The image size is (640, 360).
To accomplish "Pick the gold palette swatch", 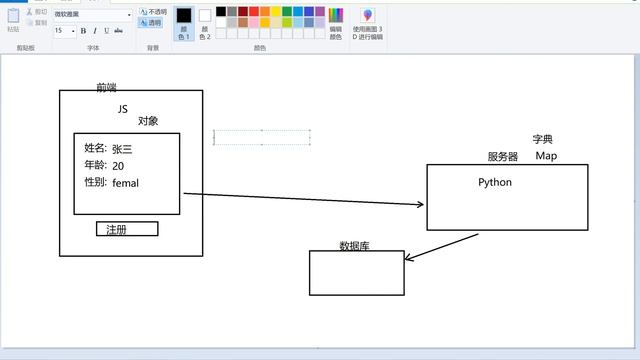I will pos(265,22).
